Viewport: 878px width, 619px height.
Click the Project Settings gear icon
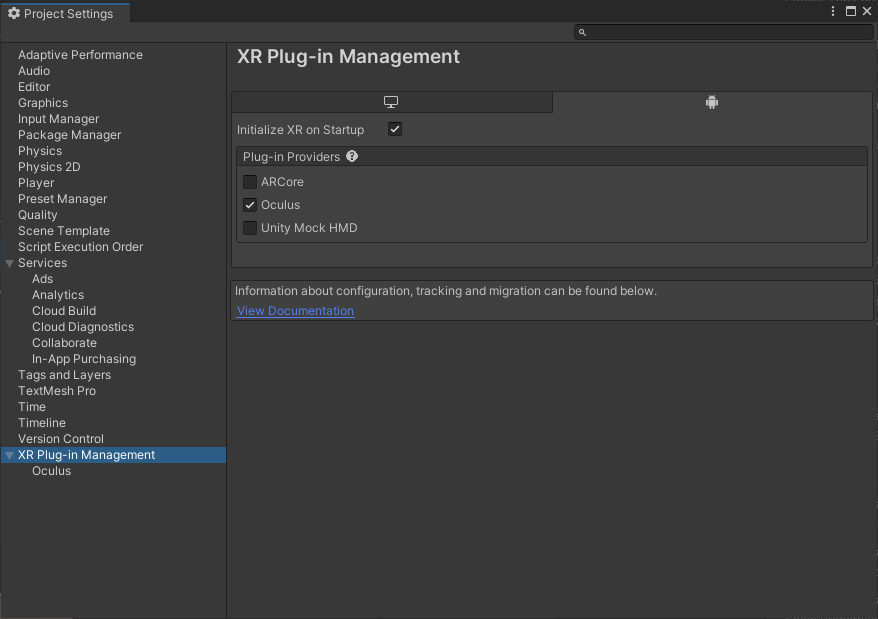coord(14,13)
